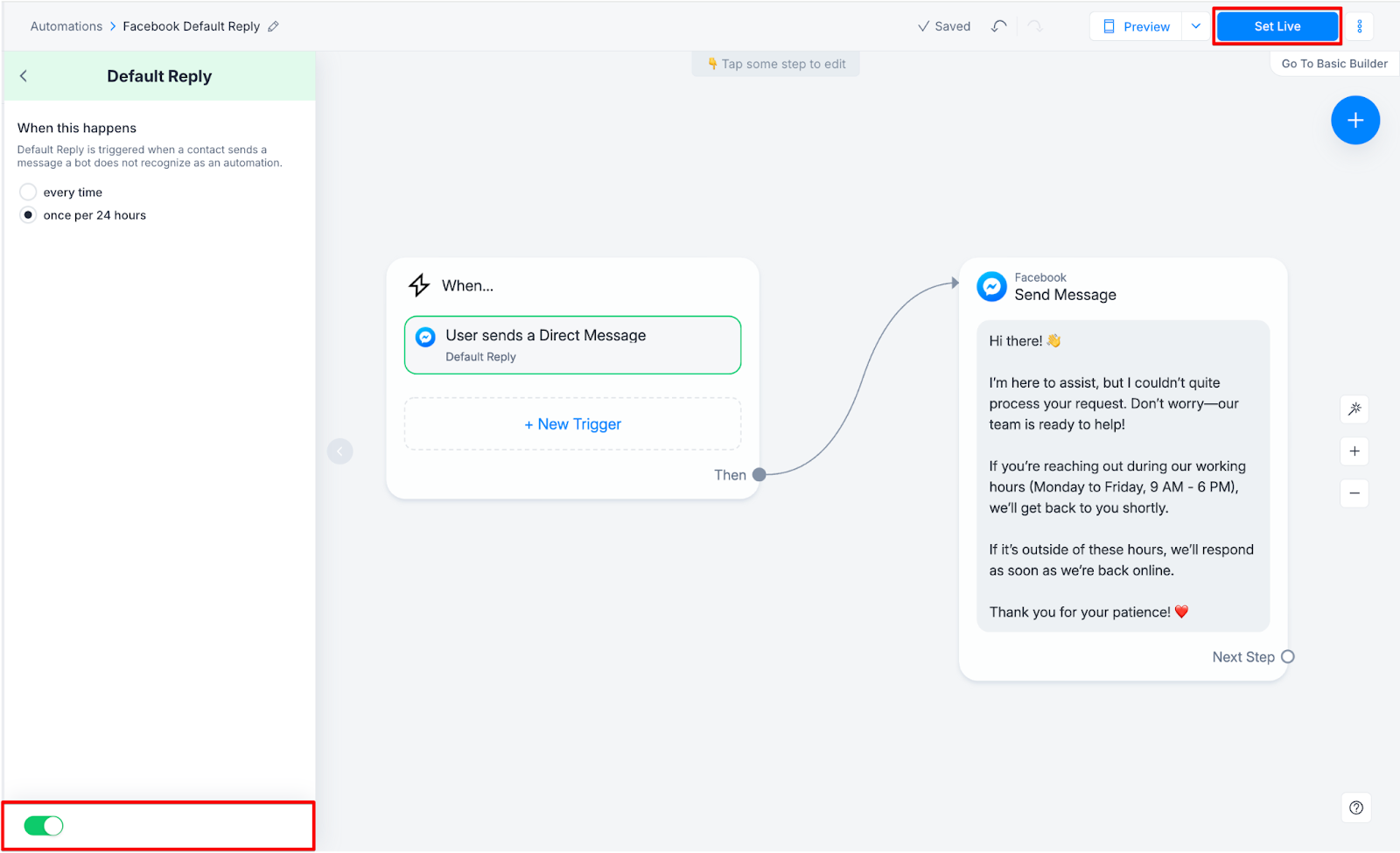1400x853 pixels.
Task: Select the "every time" radio option
Action: tap(28, 192)
